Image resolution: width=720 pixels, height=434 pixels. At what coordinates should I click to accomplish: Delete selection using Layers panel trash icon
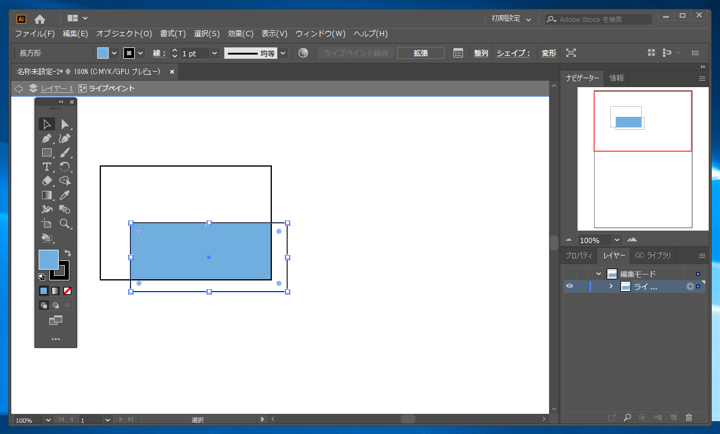point(689,417)
